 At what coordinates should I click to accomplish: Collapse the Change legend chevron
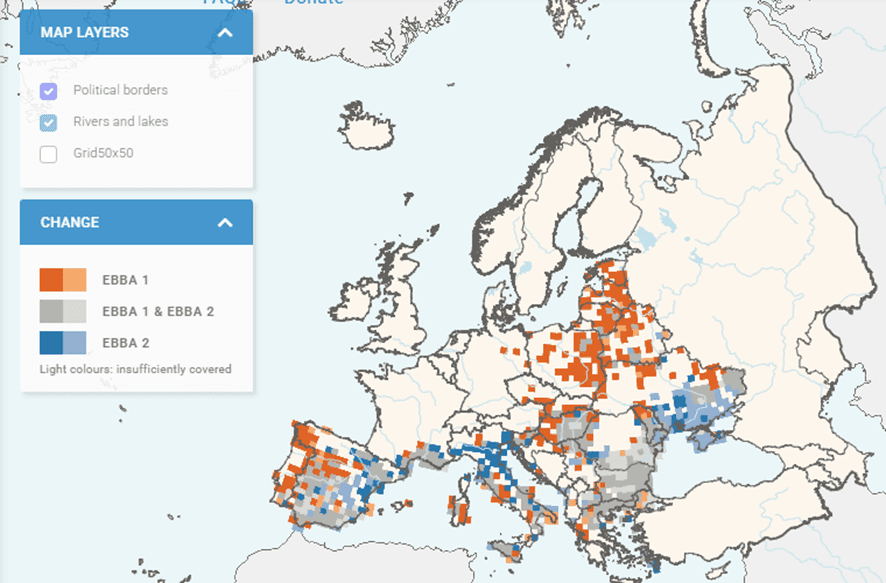click(225, 222)
